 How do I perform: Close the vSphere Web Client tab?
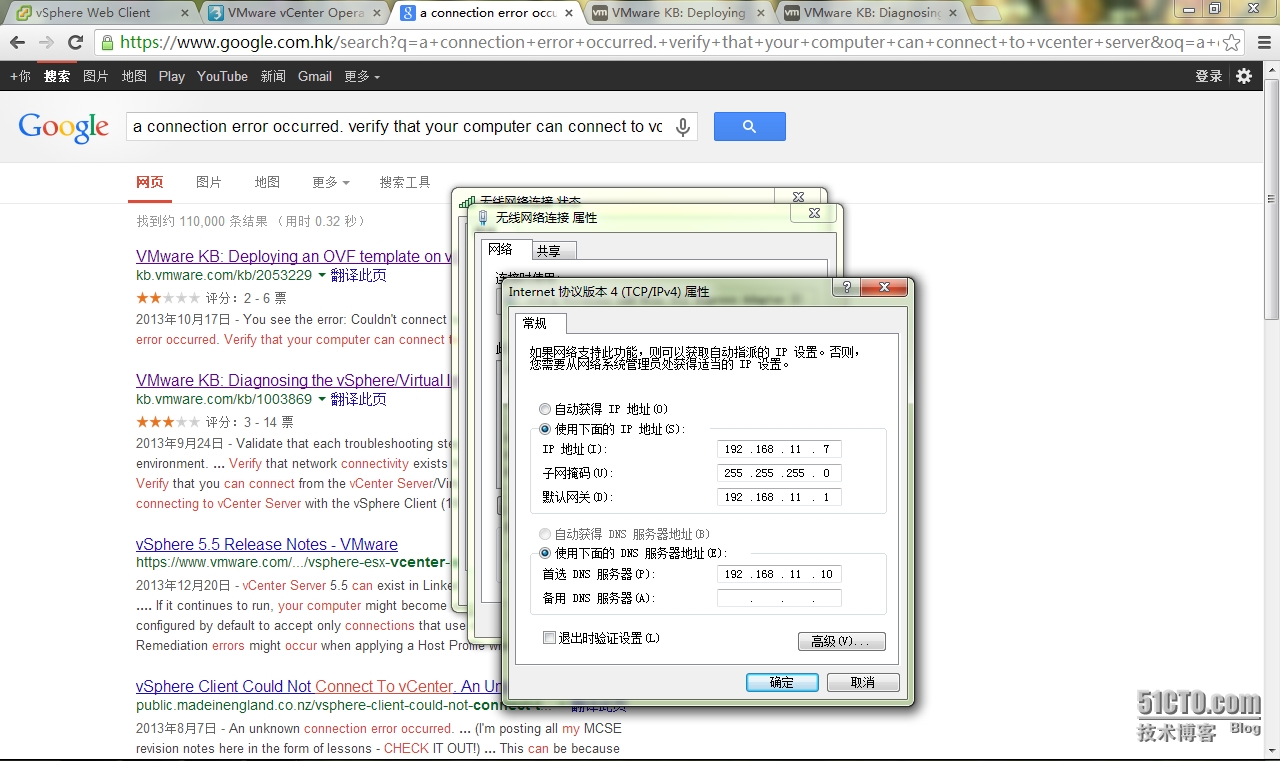tap(185, 13)
